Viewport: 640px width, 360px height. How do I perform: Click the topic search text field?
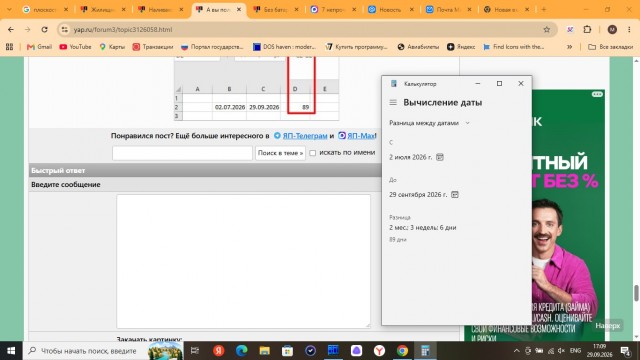point(182,153)
